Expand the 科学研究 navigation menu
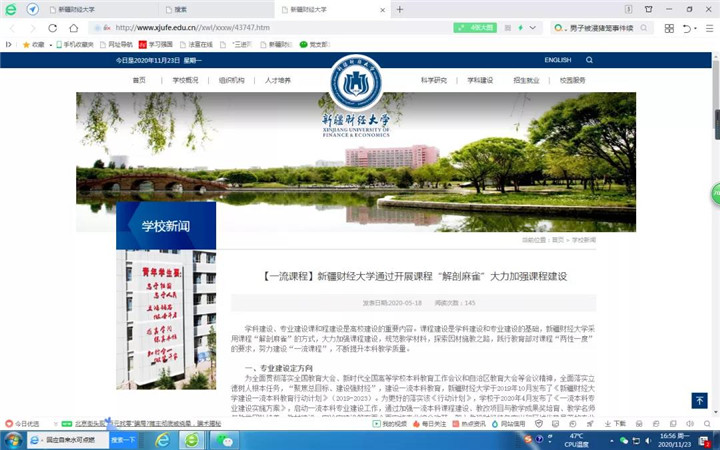Image resolution: width=720 pixels, height=450 pixels. point(434,80)
